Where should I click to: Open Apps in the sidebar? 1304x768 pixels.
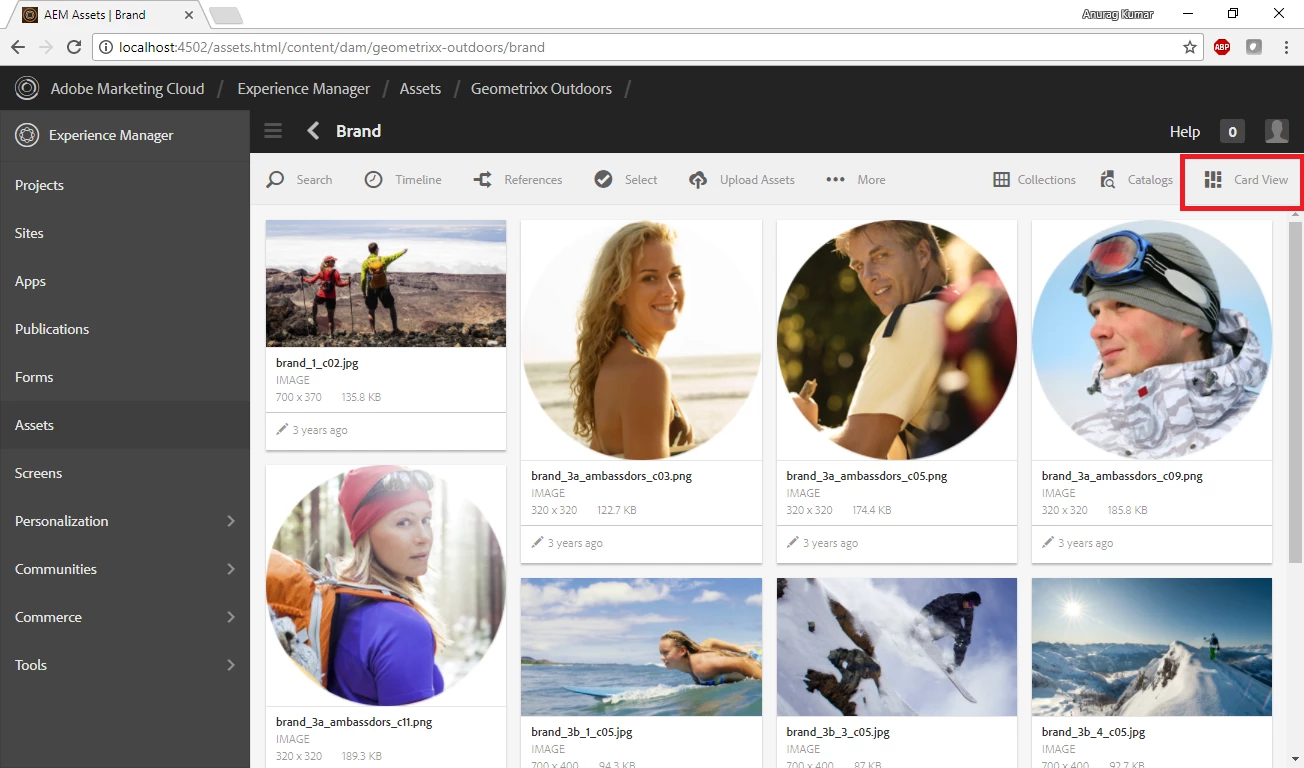point(125,281)
